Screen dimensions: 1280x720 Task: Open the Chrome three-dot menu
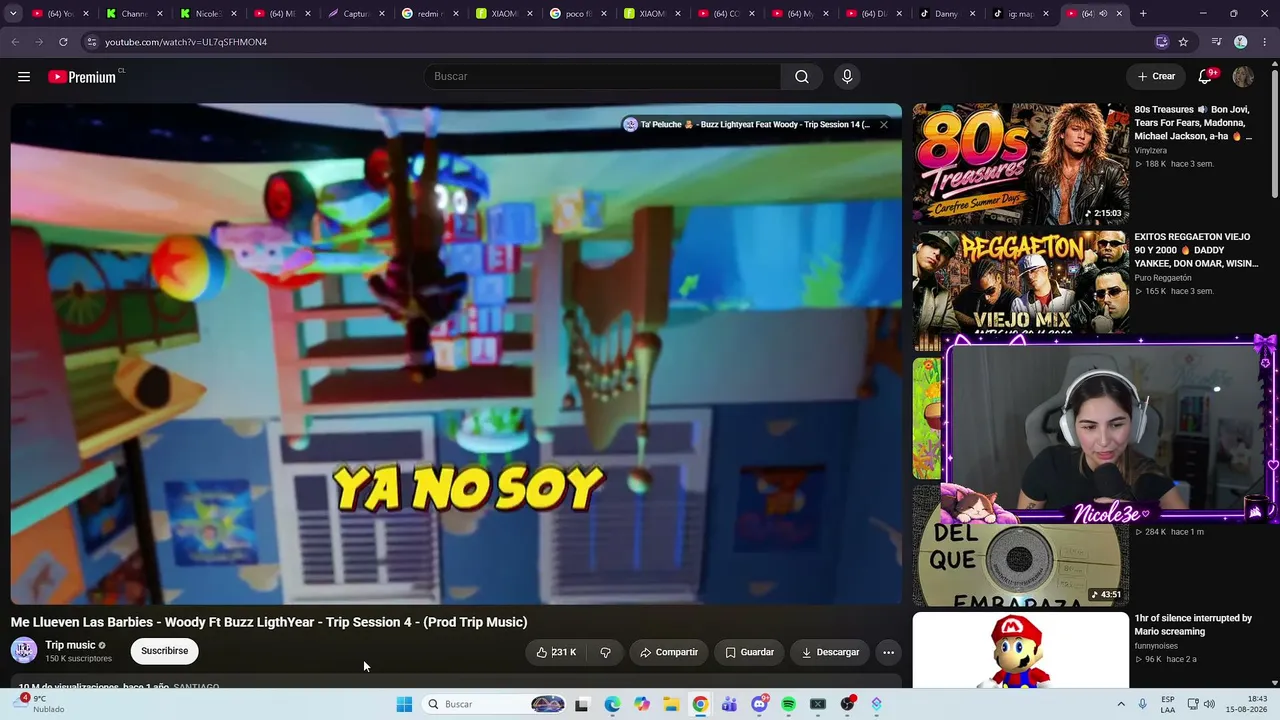[1264, 42]
